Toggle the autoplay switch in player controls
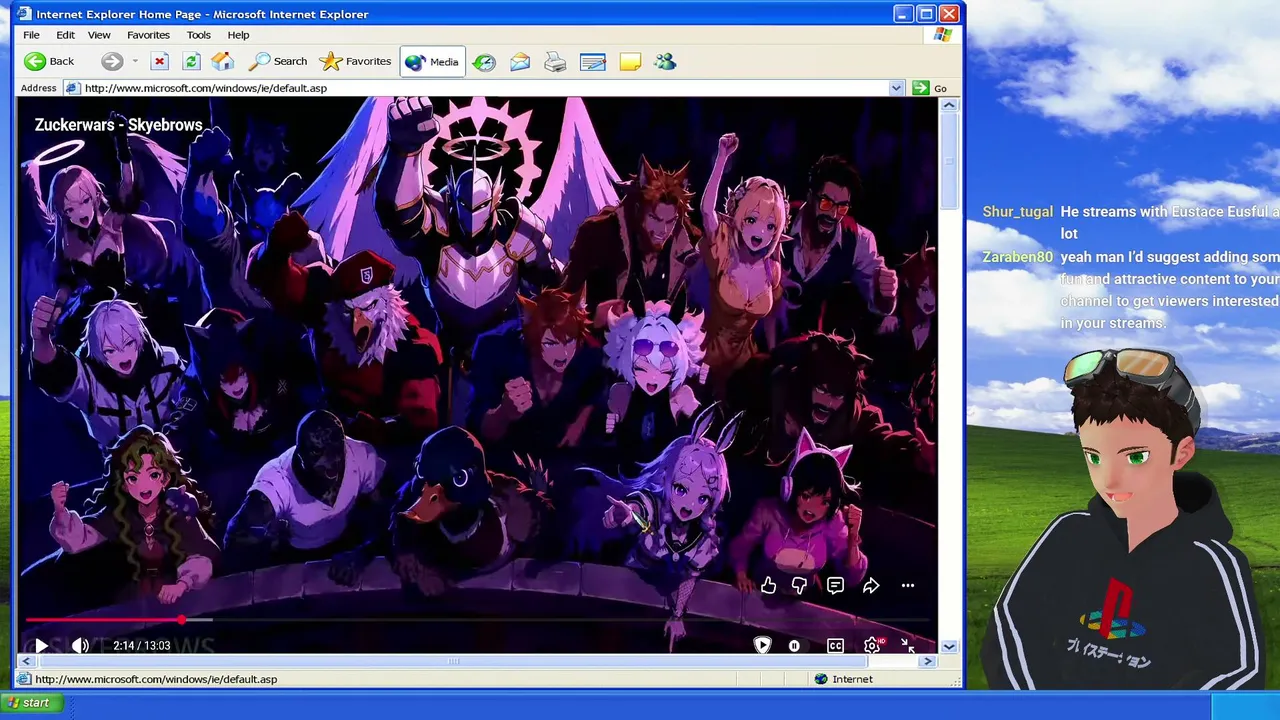1280x720 pixels. tap(794, 646)
